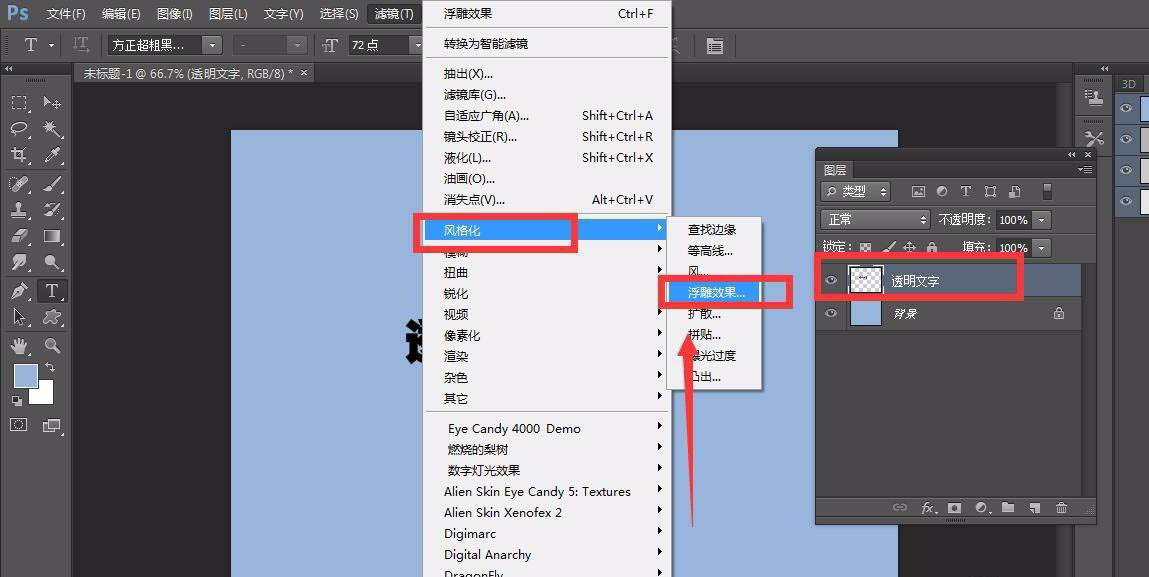Lock all for the layer
The height and width of the screenshot is (577, 1149).
click(932, 247)
